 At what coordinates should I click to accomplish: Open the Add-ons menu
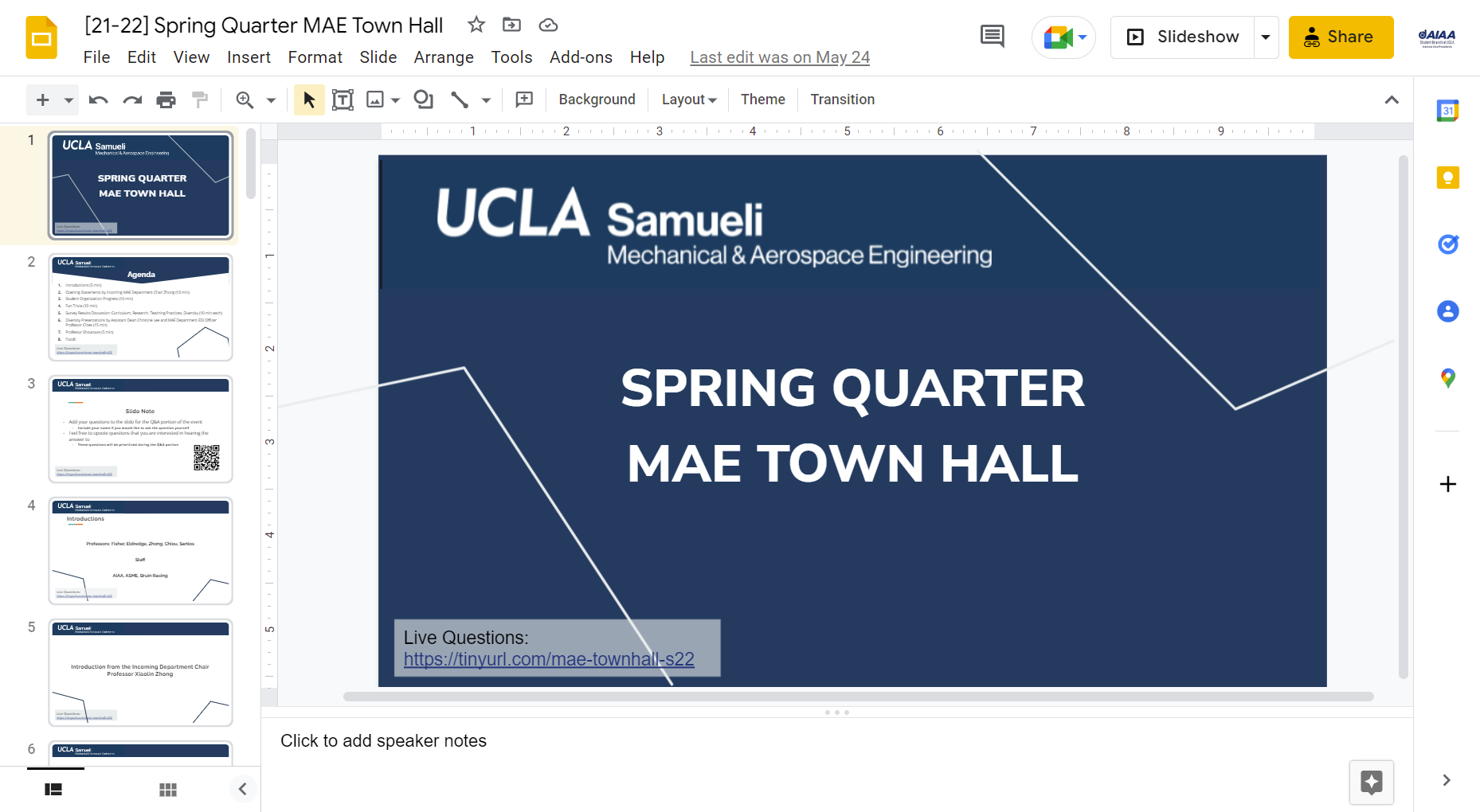581,57
